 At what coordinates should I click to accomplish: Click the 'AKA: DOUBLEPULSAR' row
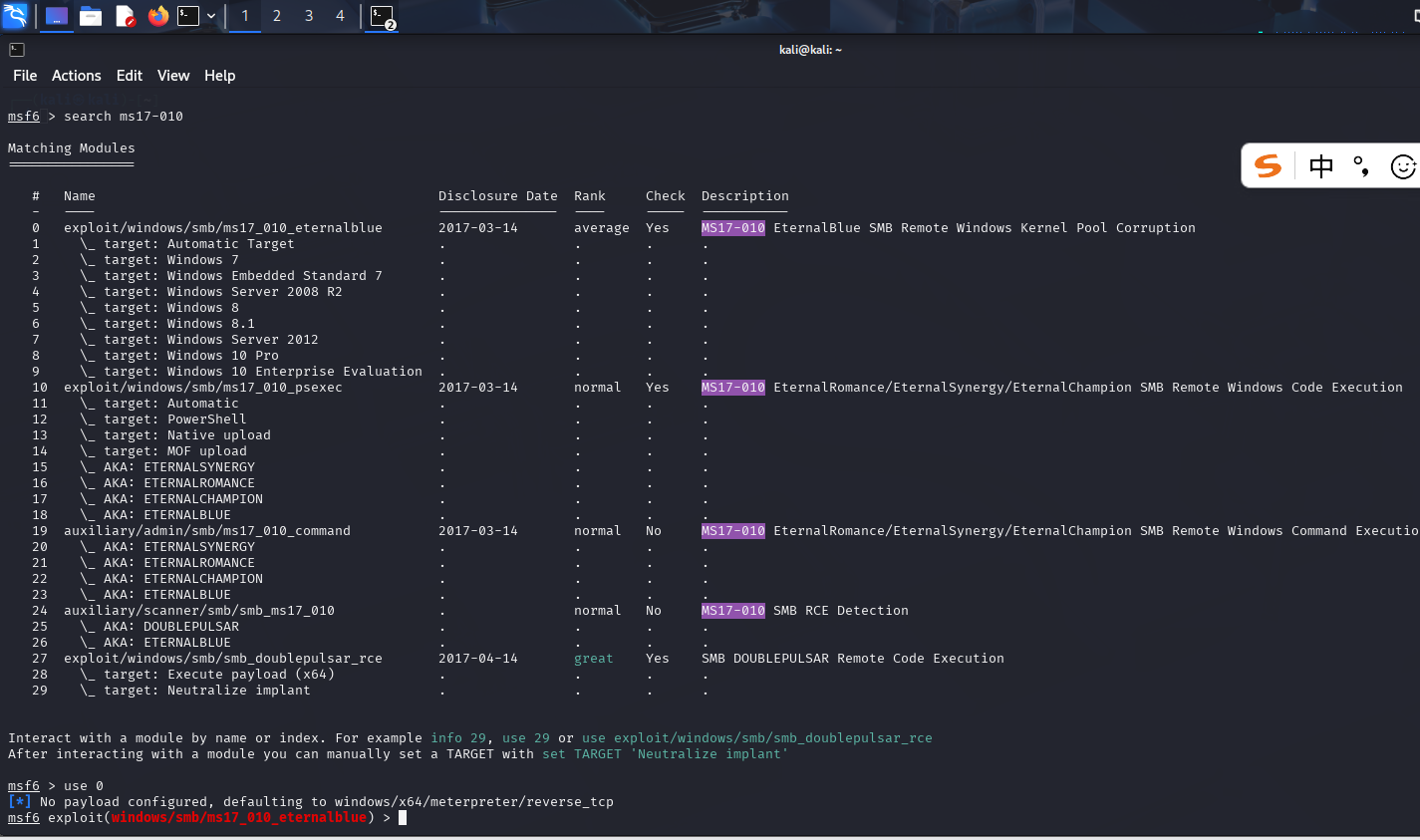coord(159,627)
